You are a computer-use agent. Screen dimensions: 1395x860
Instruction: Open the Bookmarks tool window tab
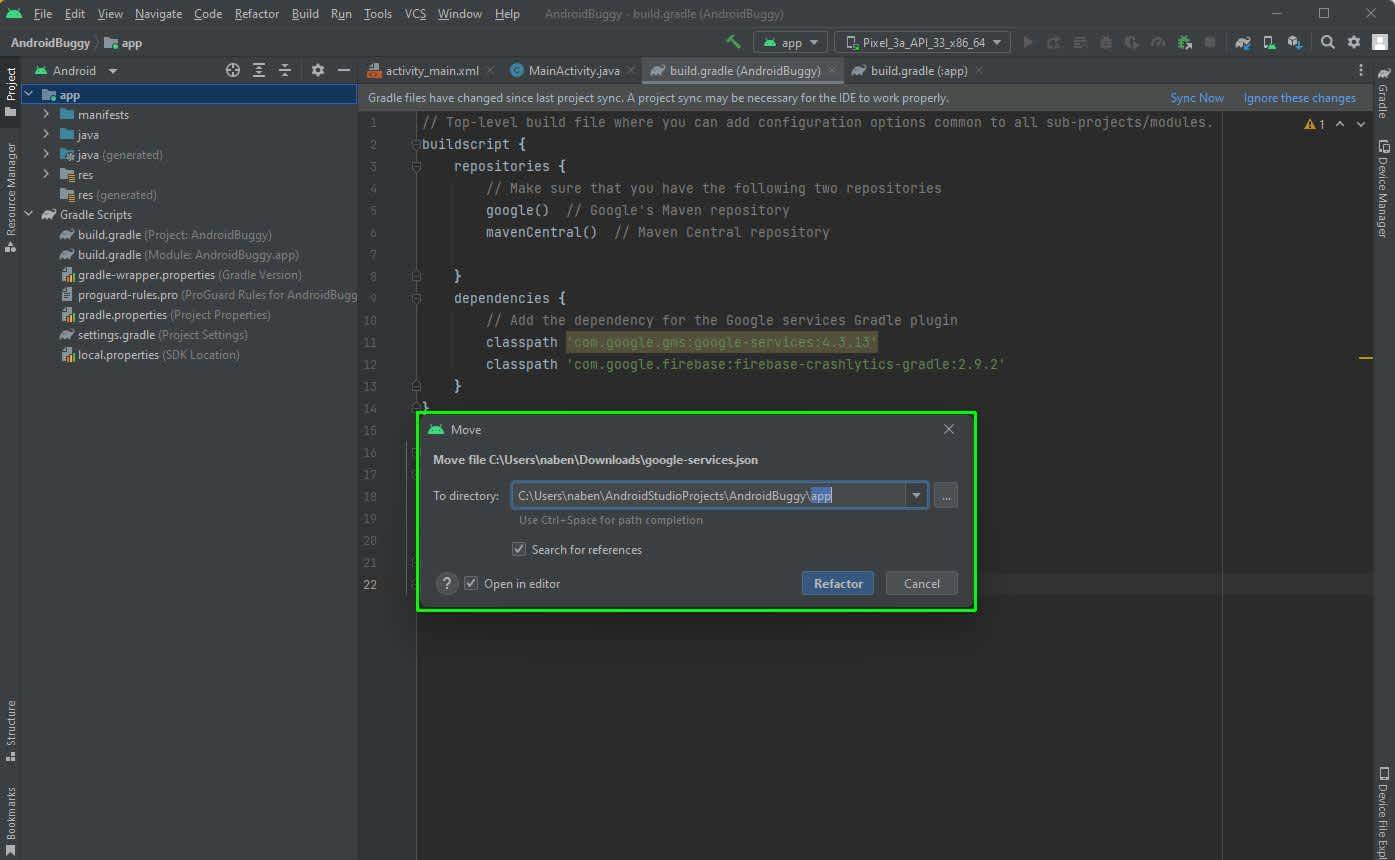coord(11,820)
